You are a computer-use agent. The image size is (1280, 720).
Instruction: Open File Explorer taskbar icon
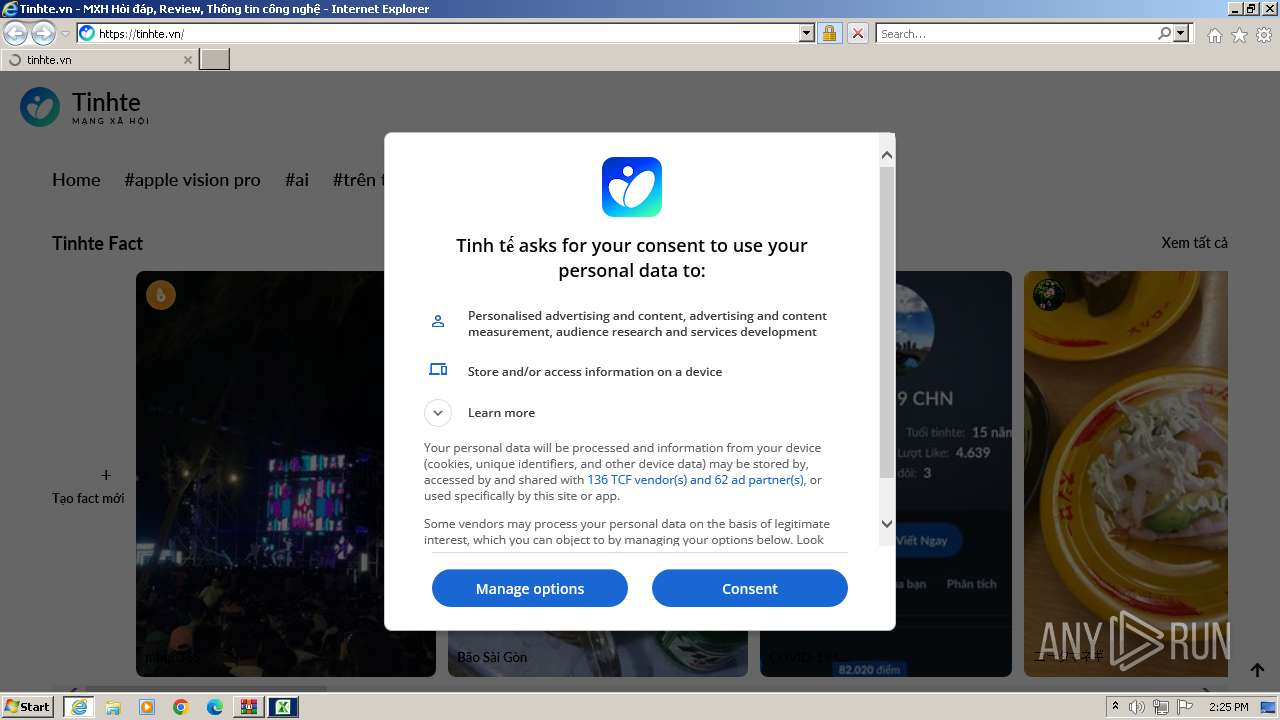click(113, 707)
